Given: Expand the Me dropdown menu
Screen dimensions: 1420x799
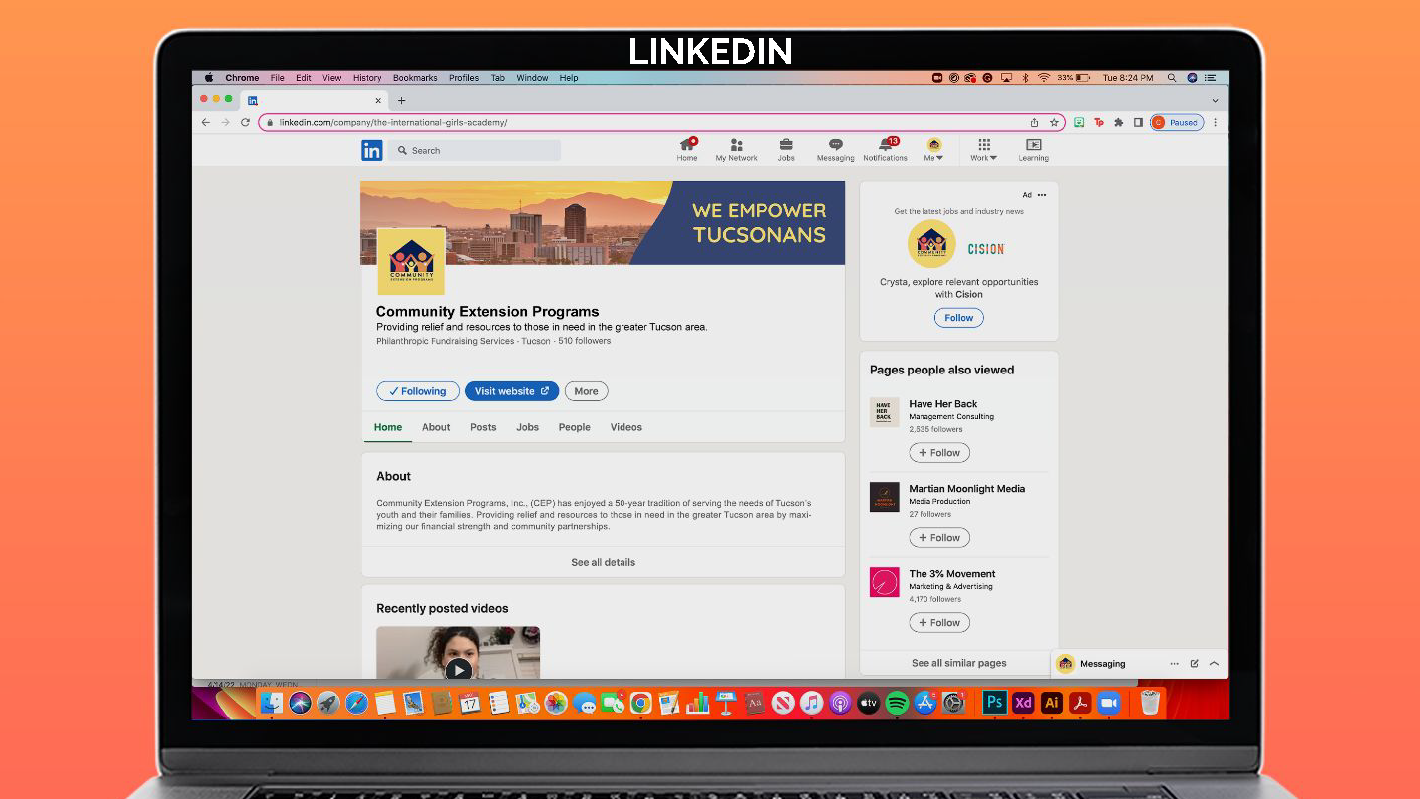Looking at the screenshot, I should point(933,150).
